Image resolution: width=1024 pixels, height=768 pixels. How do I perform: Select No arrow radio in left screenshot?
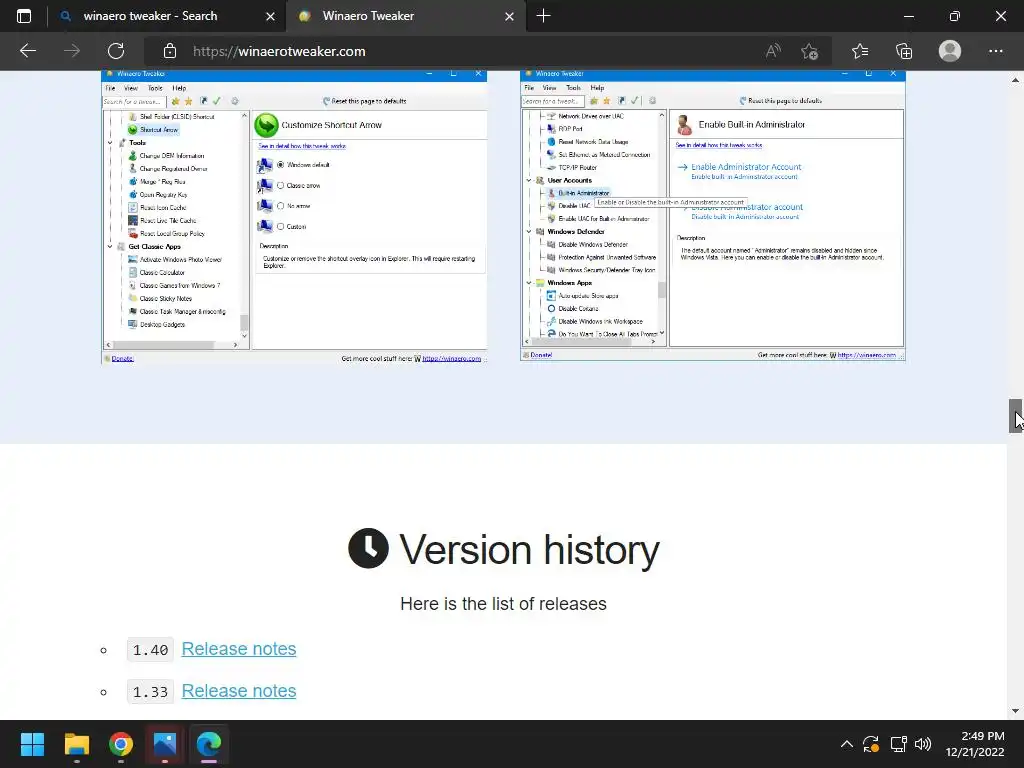[x=281, y=206]
